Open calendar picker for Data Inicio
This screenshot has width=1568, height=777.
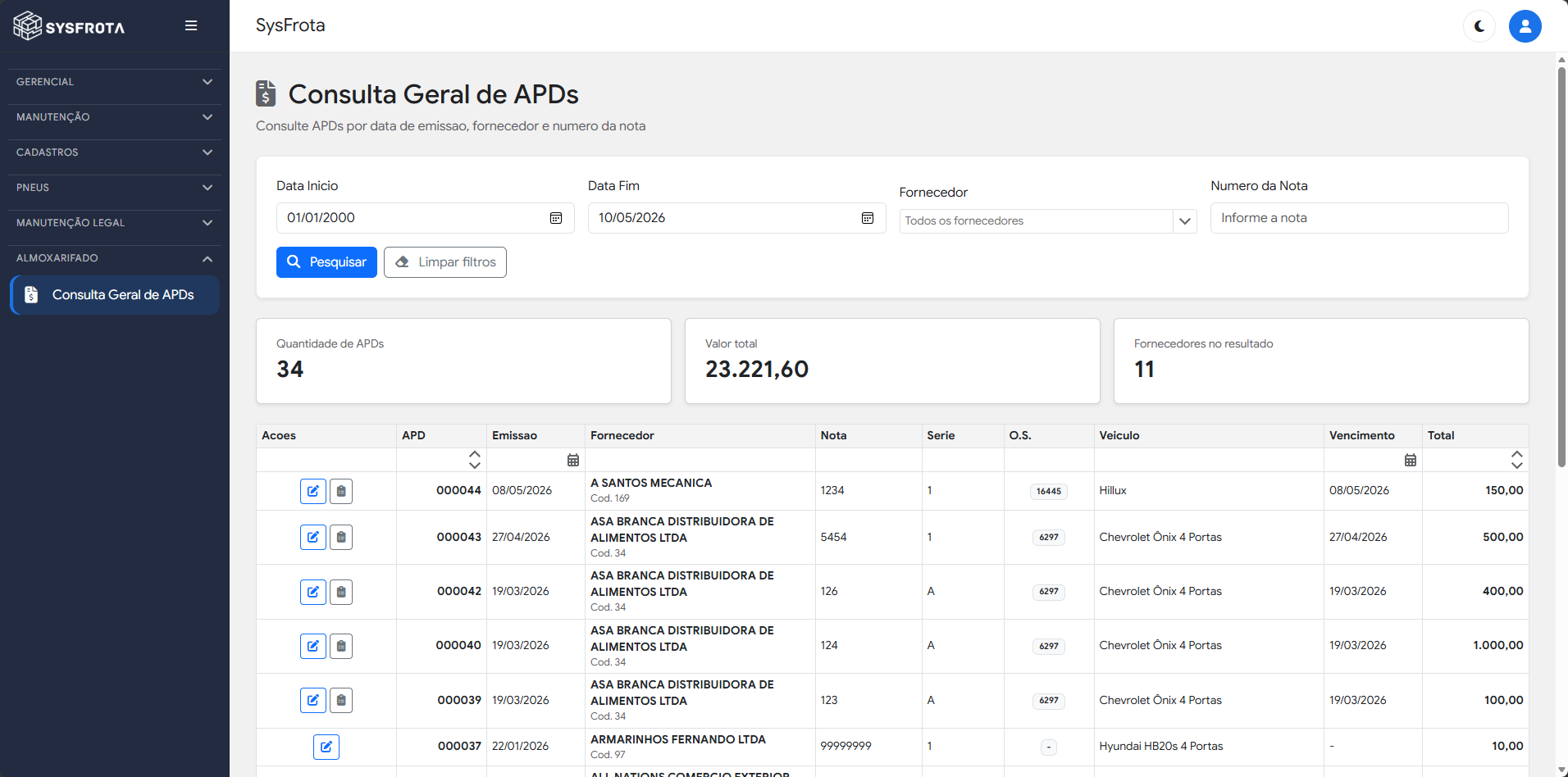556,218
